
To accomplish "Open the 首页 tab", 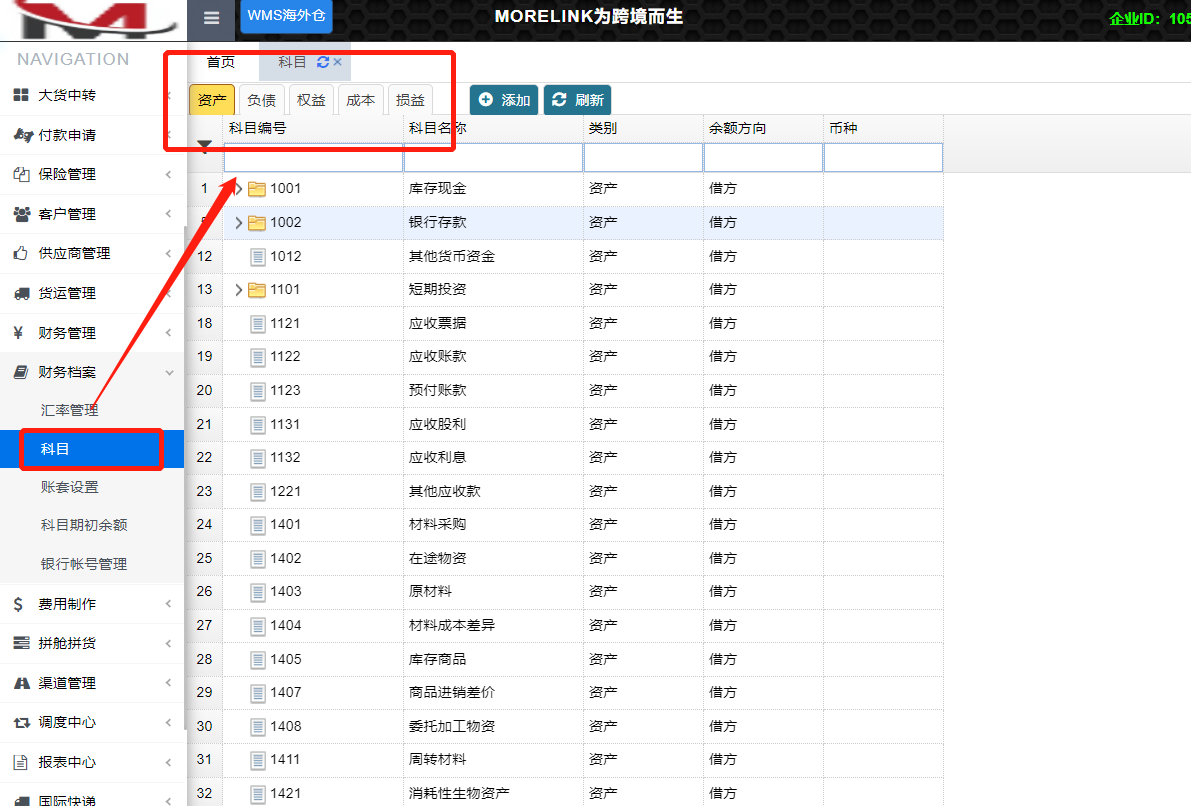I will coord(220,62).
